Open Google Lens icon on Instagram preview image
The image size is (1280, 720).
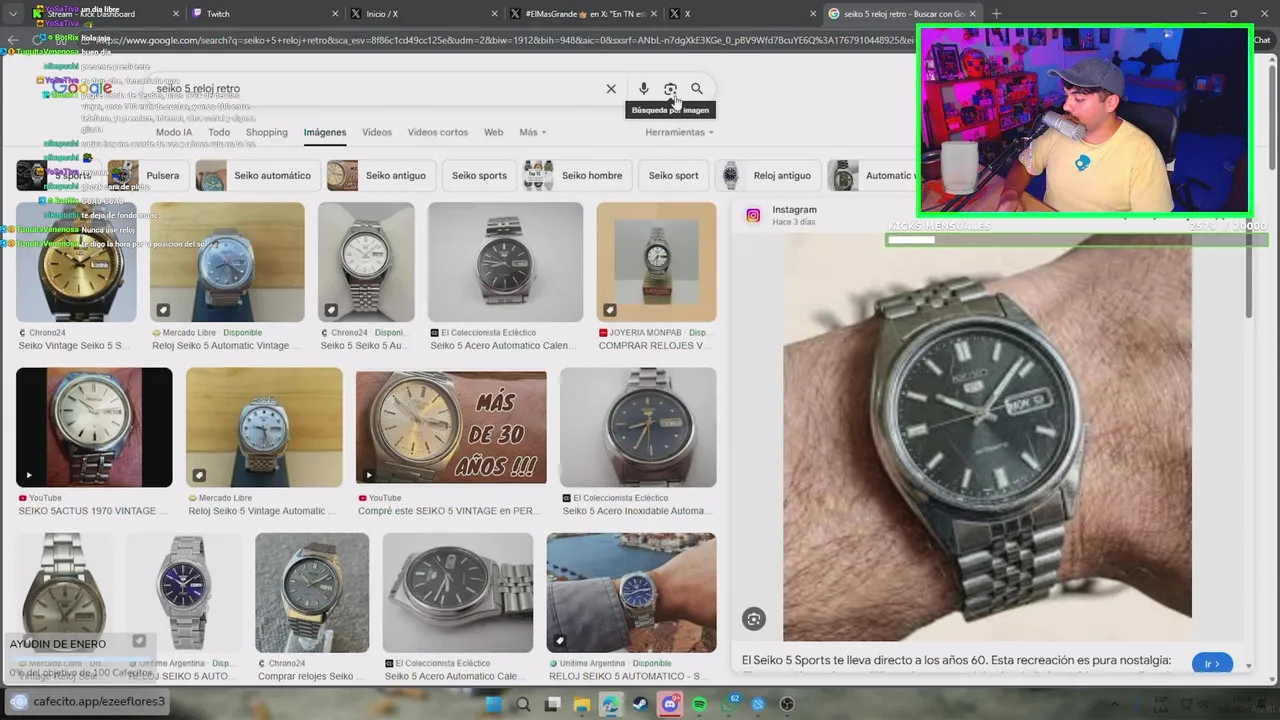point(754,620)
